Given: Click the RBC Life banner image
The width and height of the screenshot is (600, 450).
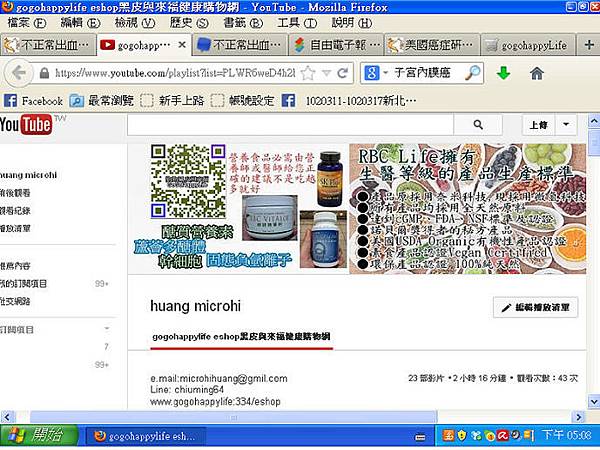Looking at the screenshot, I should [468, 209].
